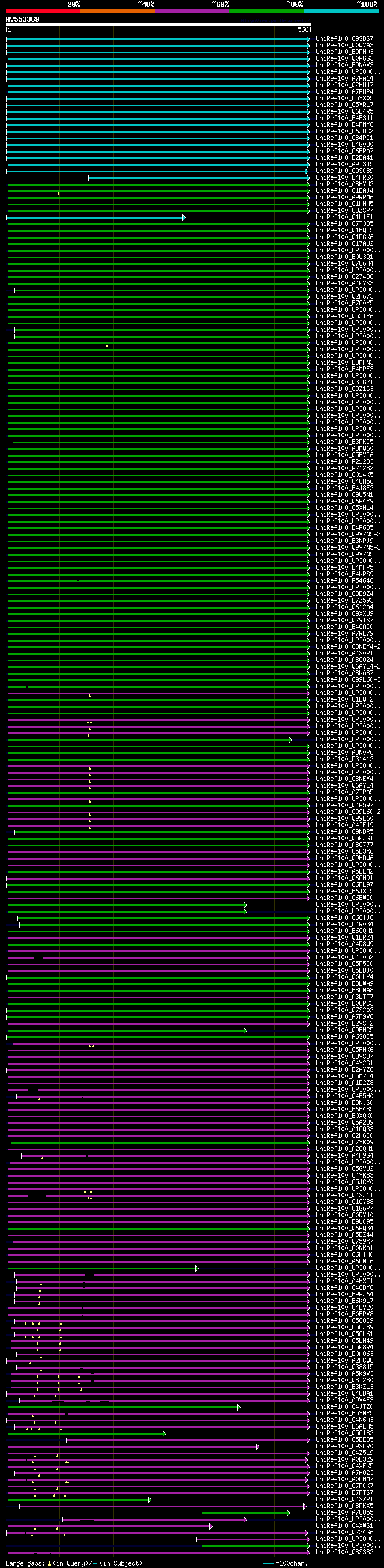
Task: Click hit label UniRef100_C1EAJ4
Action: (344, 191)
